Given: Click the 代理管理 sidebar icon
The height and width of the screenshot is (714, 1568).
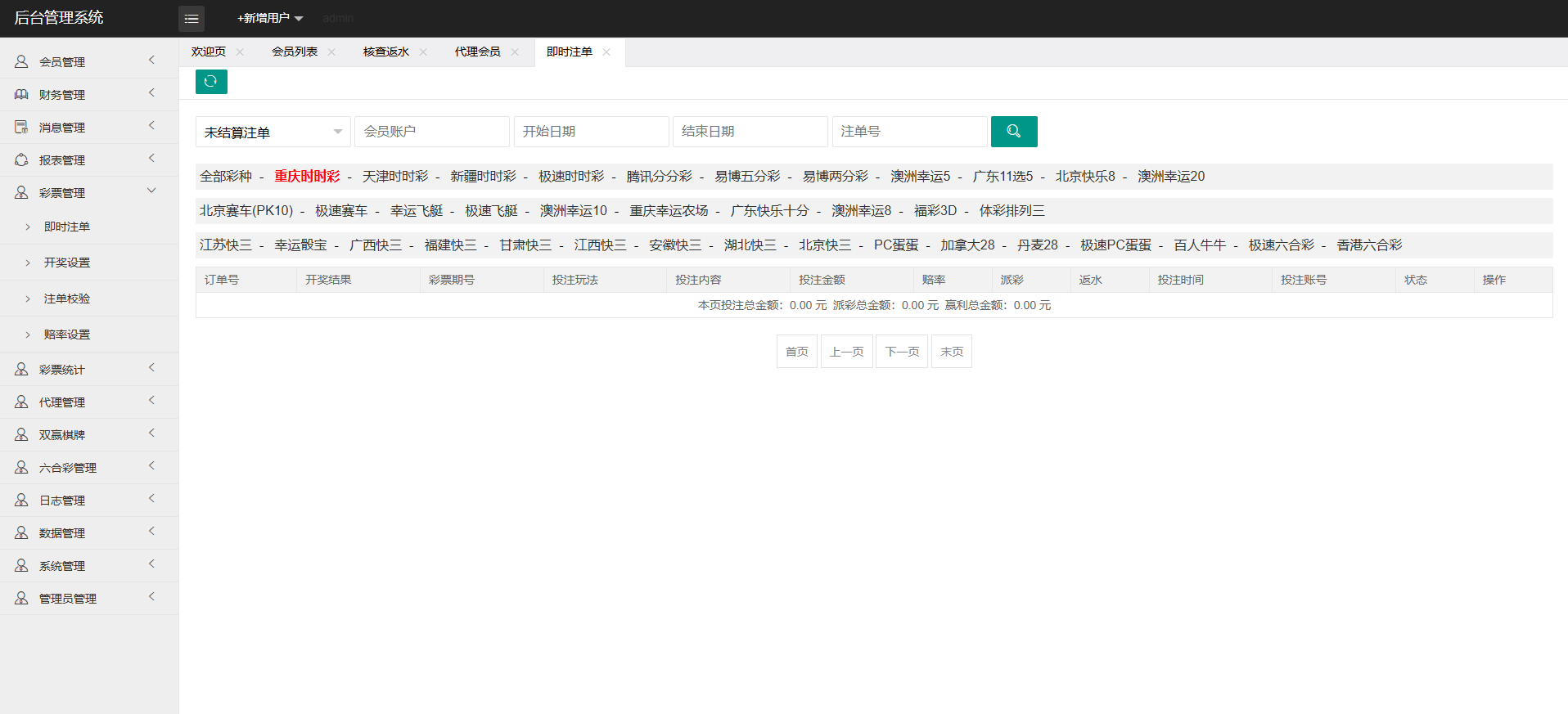Looking at the screenshot, I should [21, 402].
